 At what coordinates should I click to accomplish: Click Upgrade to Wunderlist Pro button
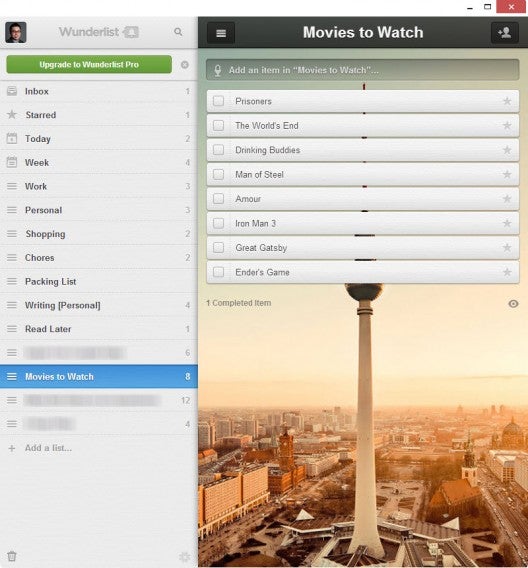(89, 64)
